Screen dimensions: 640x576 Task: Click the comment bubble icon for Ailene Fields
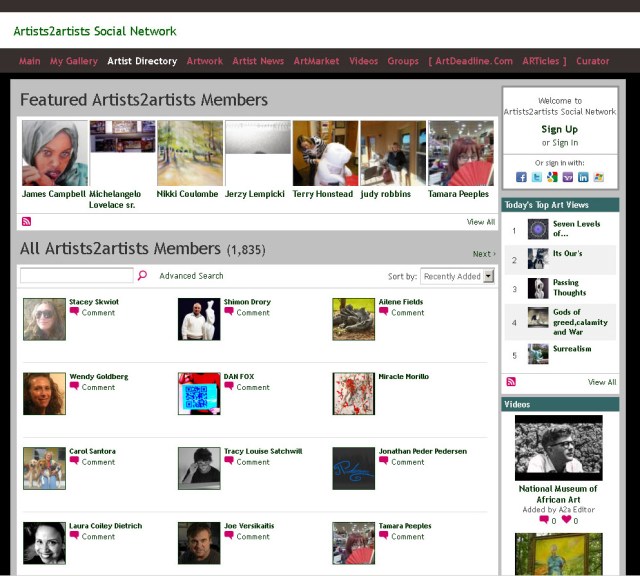(x=384, y=311)
